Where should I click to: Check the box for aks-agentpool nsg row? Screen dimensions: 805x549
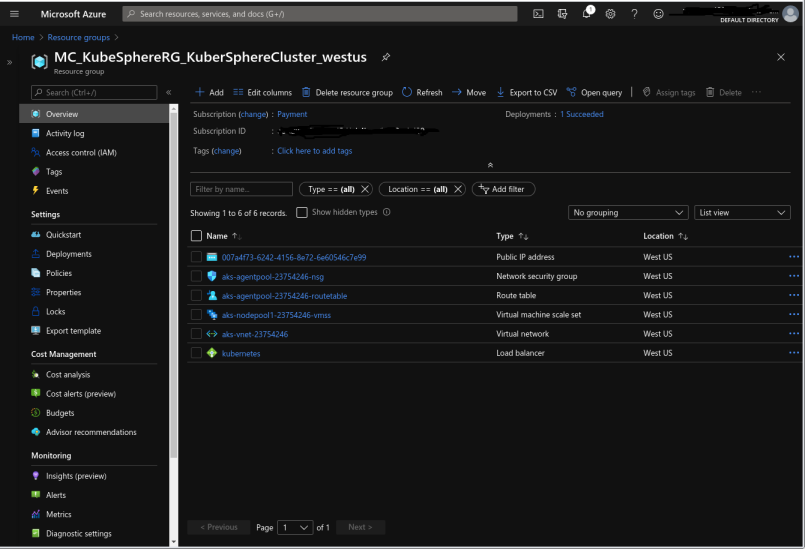196,276
